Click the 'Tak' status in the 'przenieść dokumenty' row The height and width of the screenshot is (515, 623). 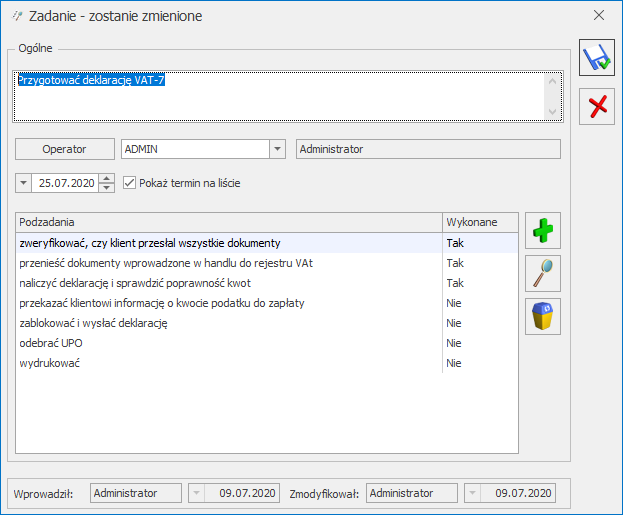click(455, 263)
